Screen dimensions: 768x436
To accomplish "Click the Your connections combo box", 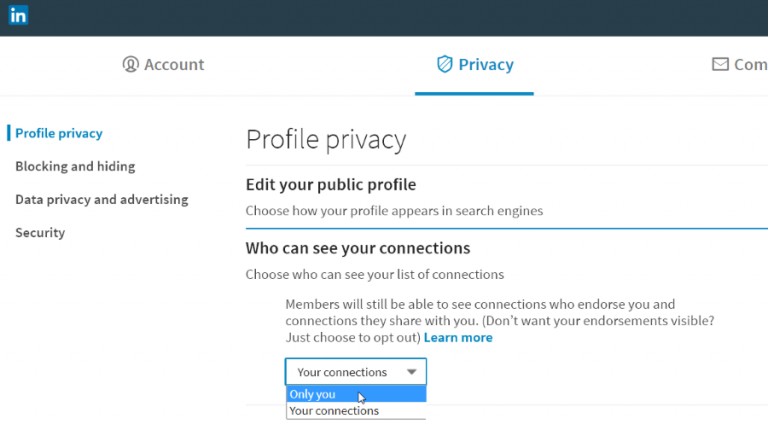I will pos(355,372).
